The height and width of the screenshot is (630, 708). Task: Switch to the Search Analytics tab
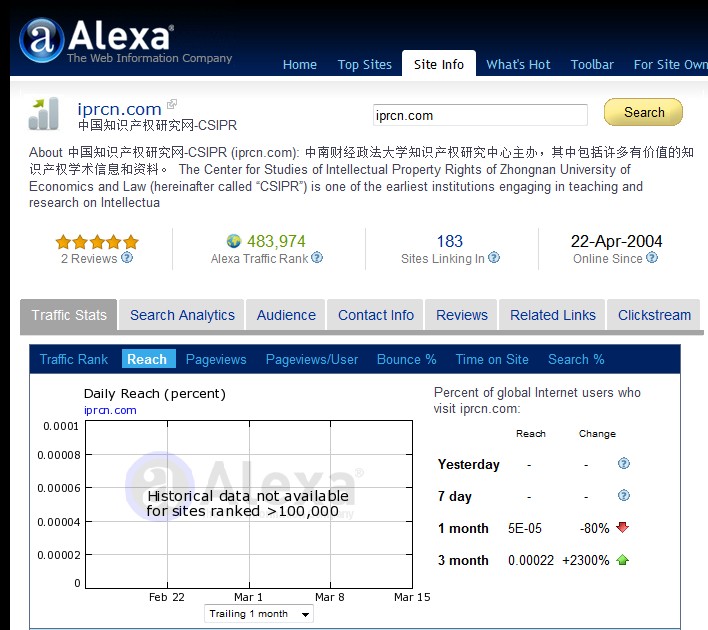[x=182, y=315]
